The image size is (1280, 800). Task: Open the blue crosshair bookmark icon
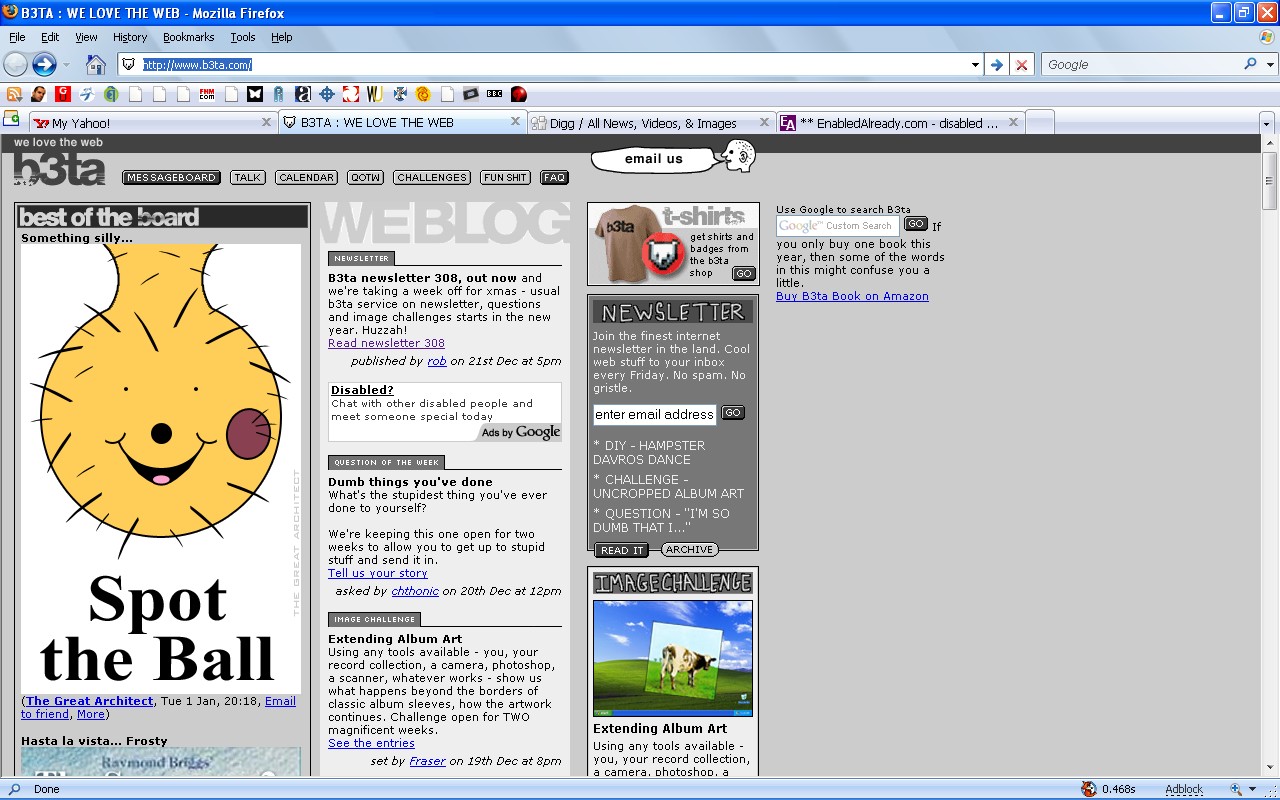coord(327,94)
